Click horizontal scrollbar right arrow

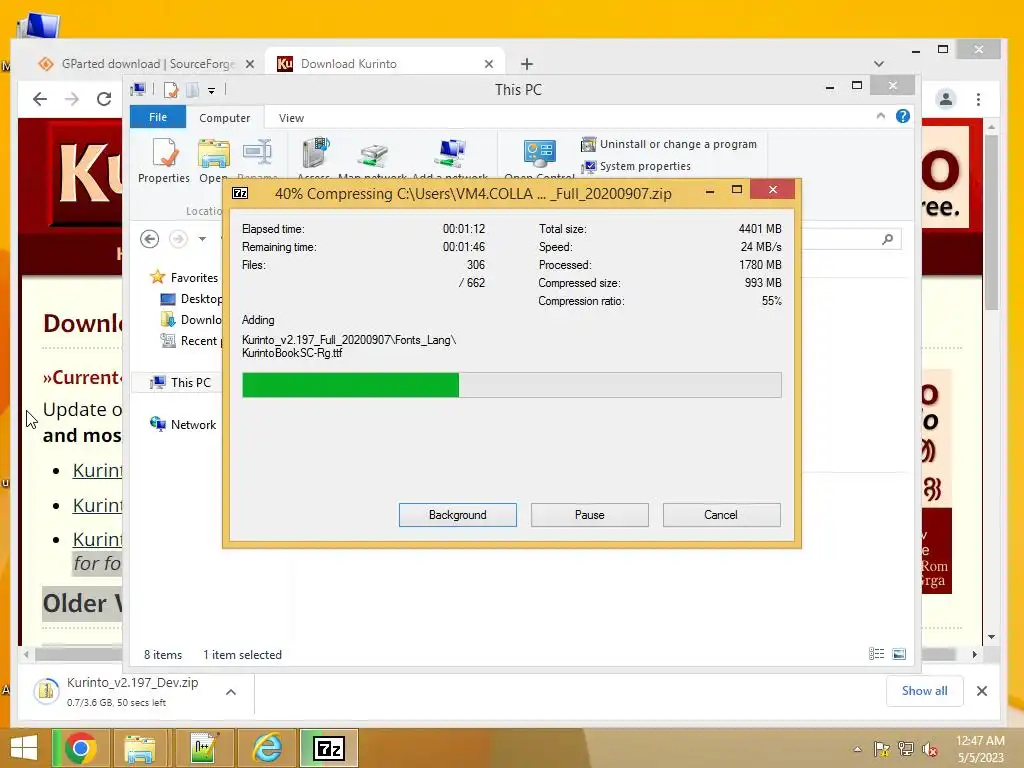click(x=974, y=654)
